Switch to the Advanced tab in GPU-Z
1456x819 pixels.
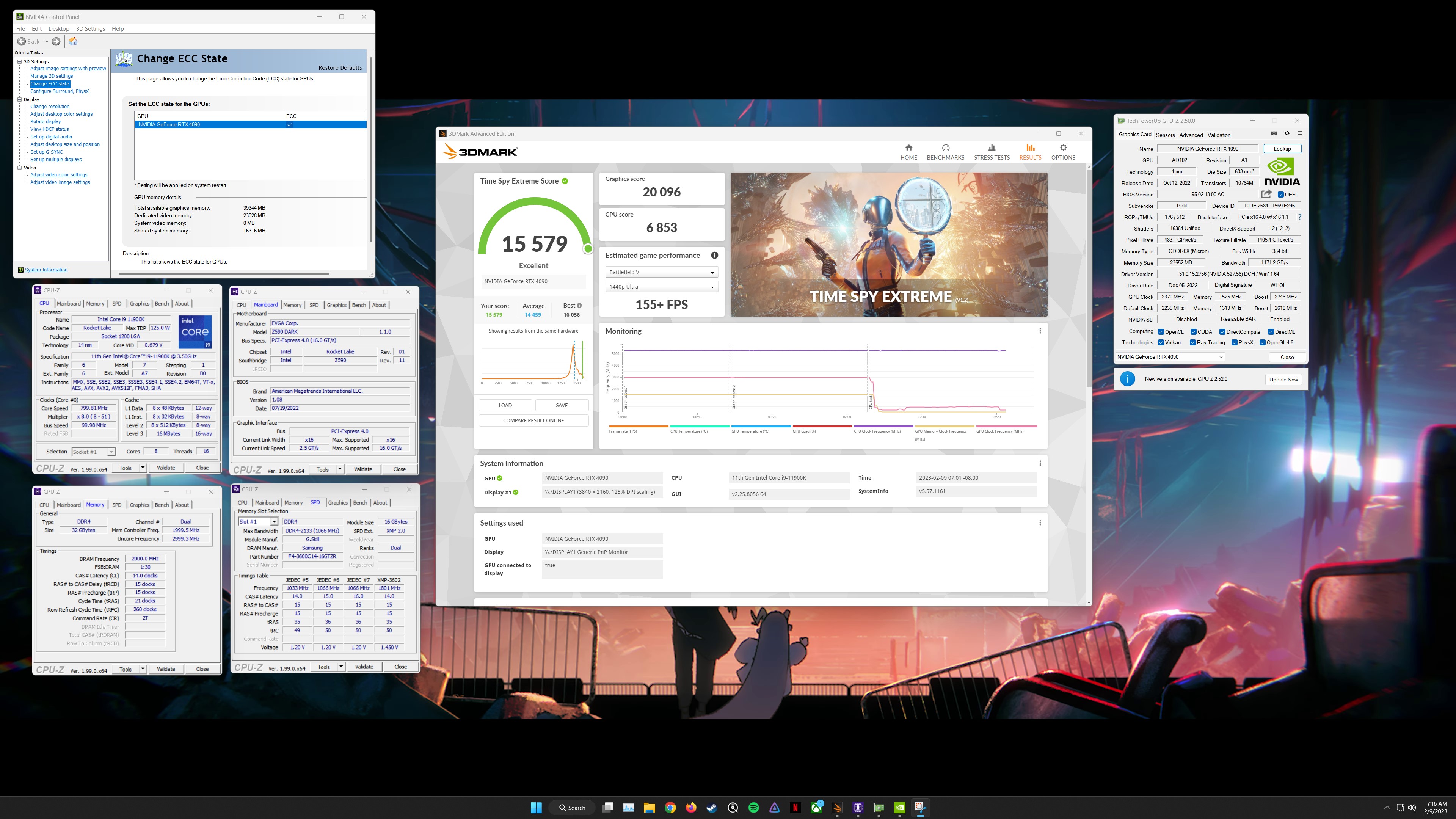1191,135
